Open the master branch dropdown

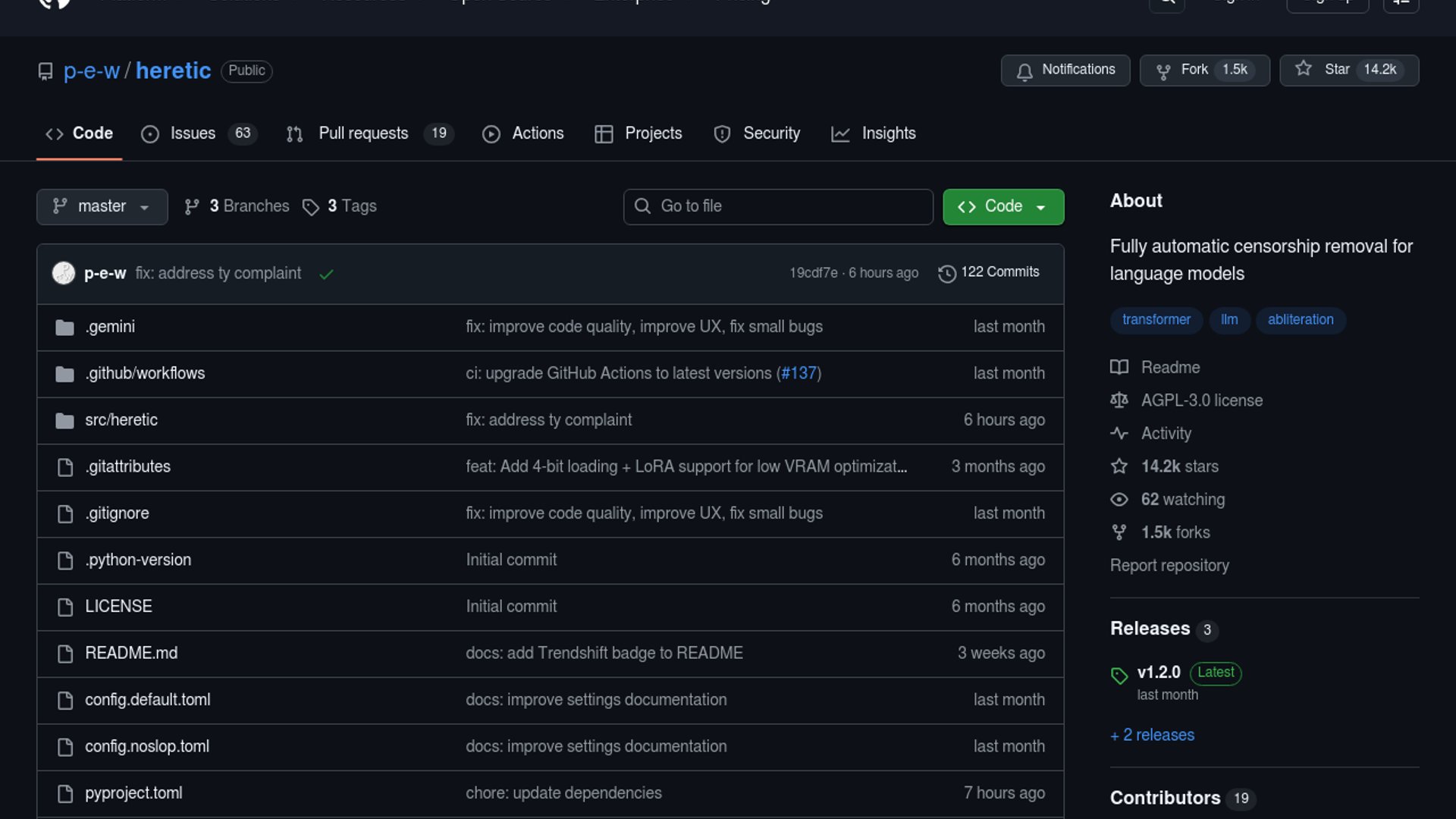pyautogui.click(x=102, y=206)
